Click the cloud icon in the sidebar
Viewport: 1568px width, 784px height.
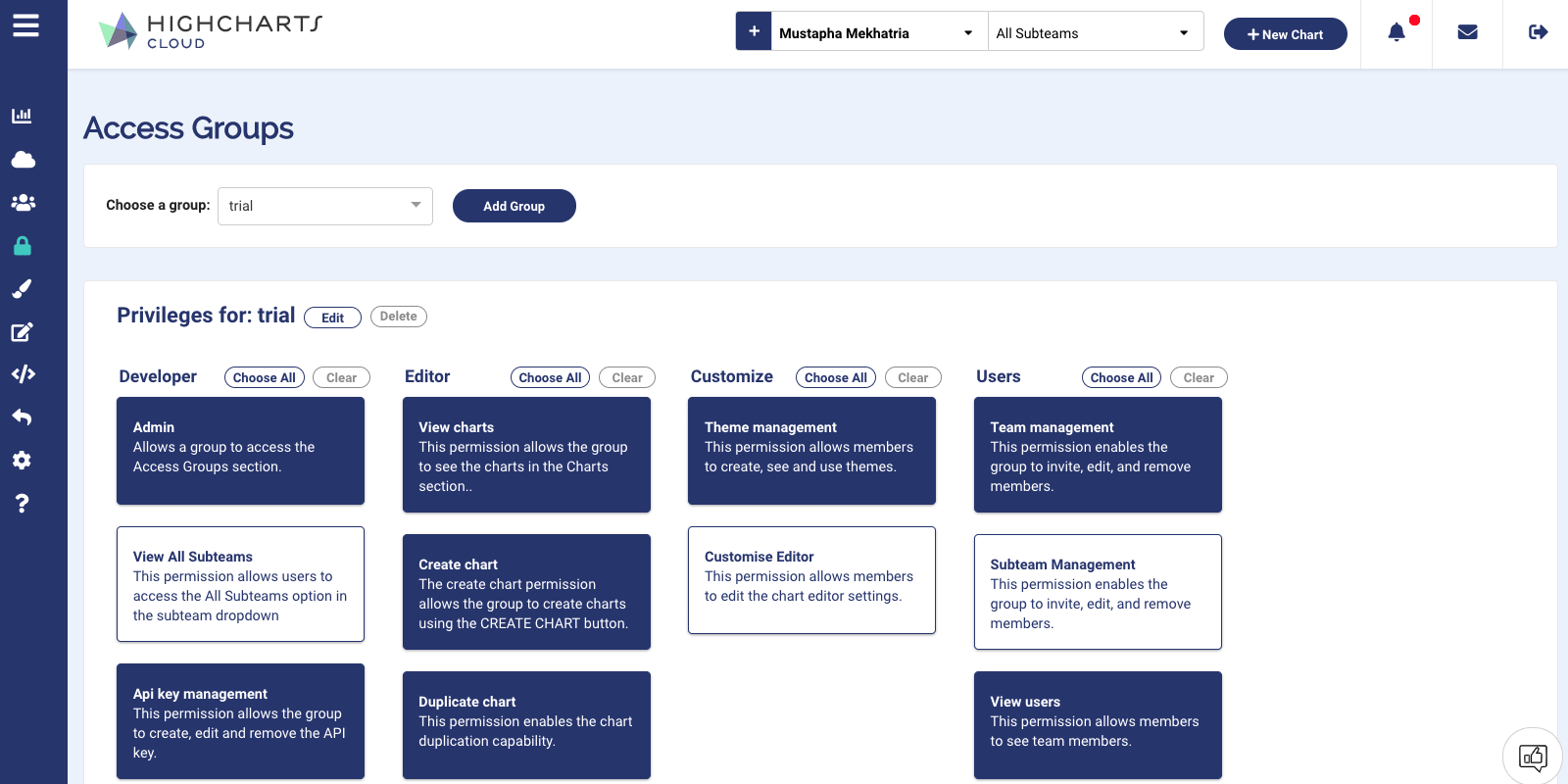pyautogui.click(x=23, y=160)
